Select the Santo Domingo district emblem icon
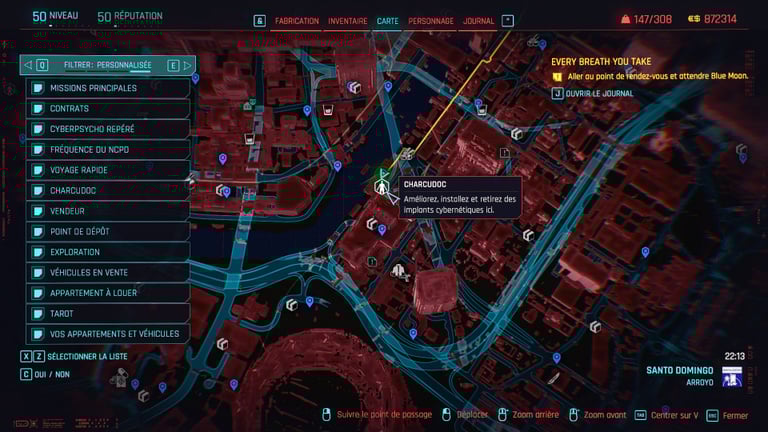The width and height of the screenshot is (768, 432). click(732, 377)
